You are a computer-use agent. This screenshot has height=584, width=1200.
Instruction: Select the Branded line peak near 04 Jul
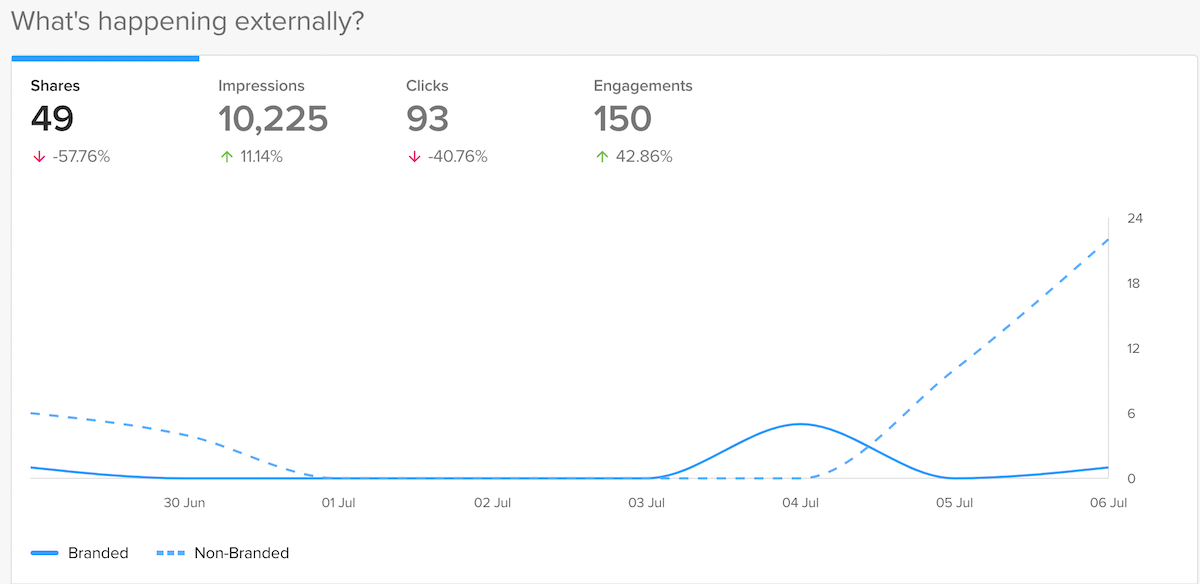point(800,425)
